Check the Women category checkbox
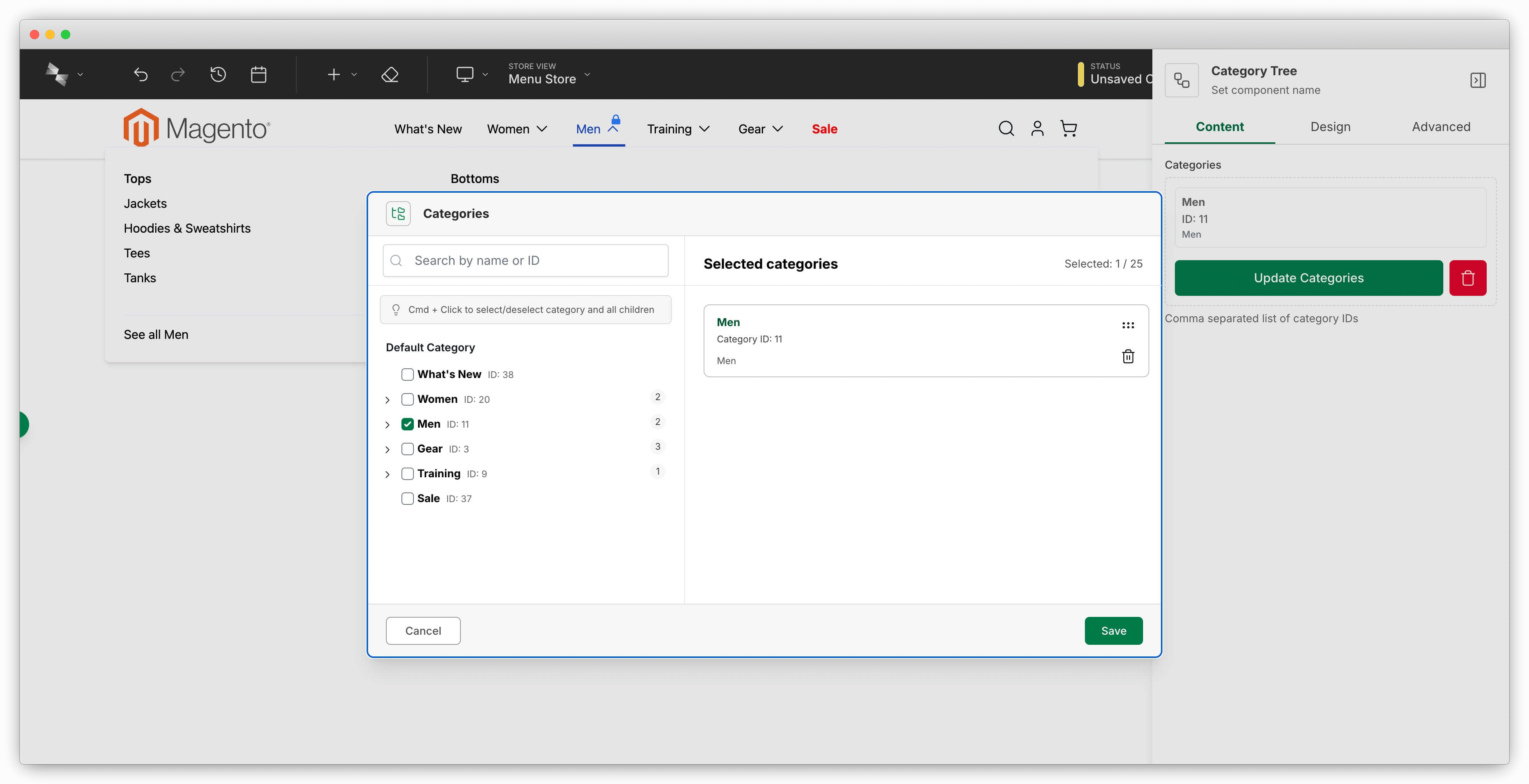The width and height of the screenshot is (1529, 784). tap(407, 399)
